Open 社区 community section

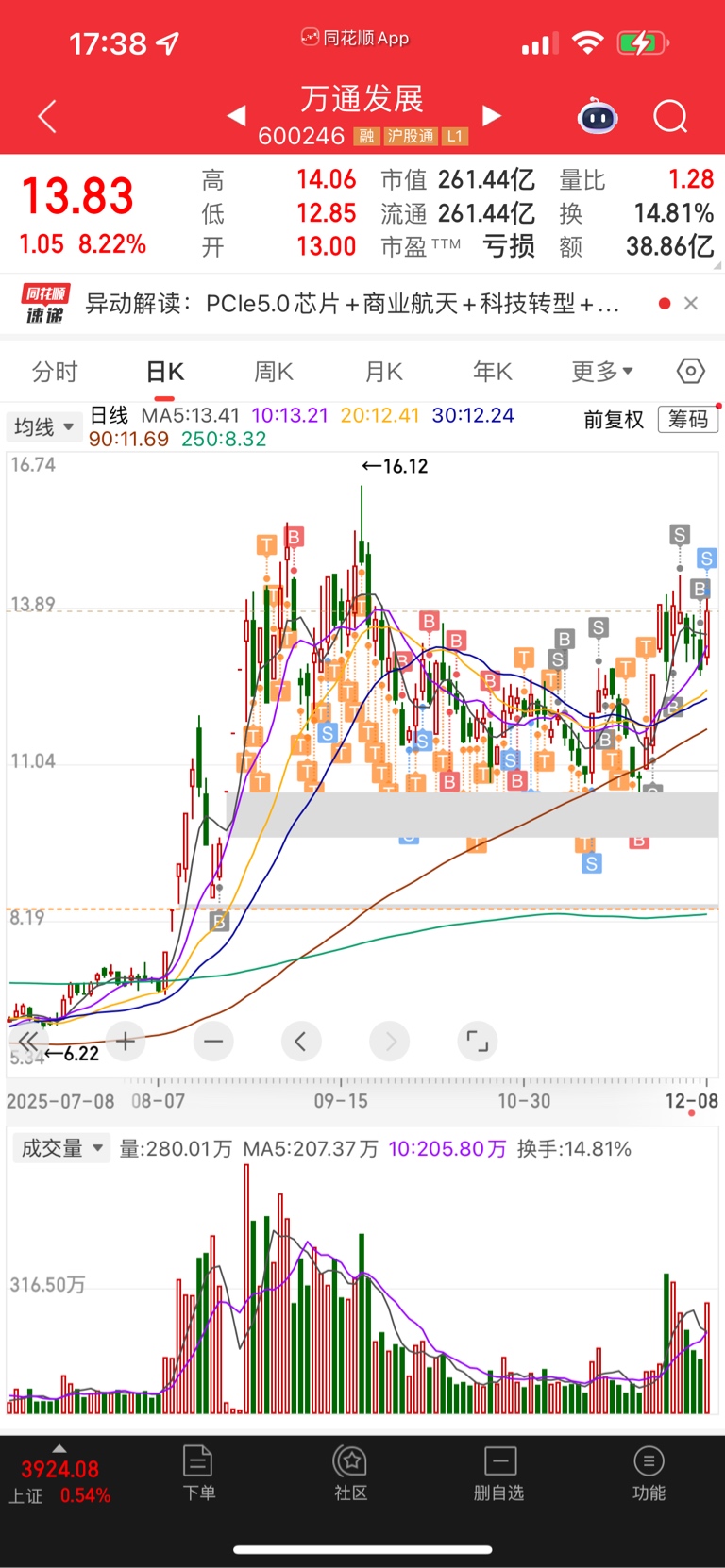coord(350,1473)
